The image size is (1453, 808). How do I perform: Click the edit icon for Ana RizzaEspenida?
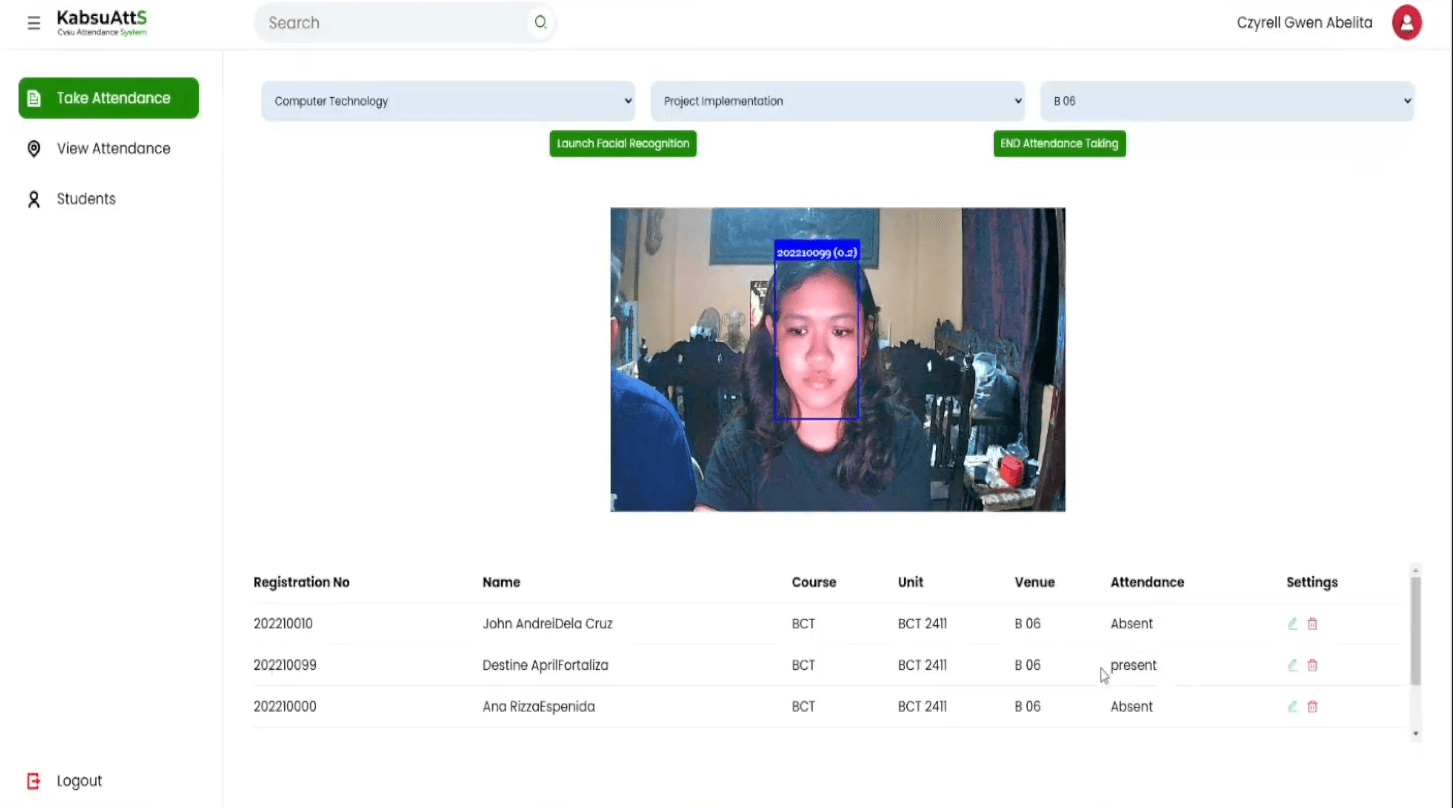click(x=1291, y=706)
